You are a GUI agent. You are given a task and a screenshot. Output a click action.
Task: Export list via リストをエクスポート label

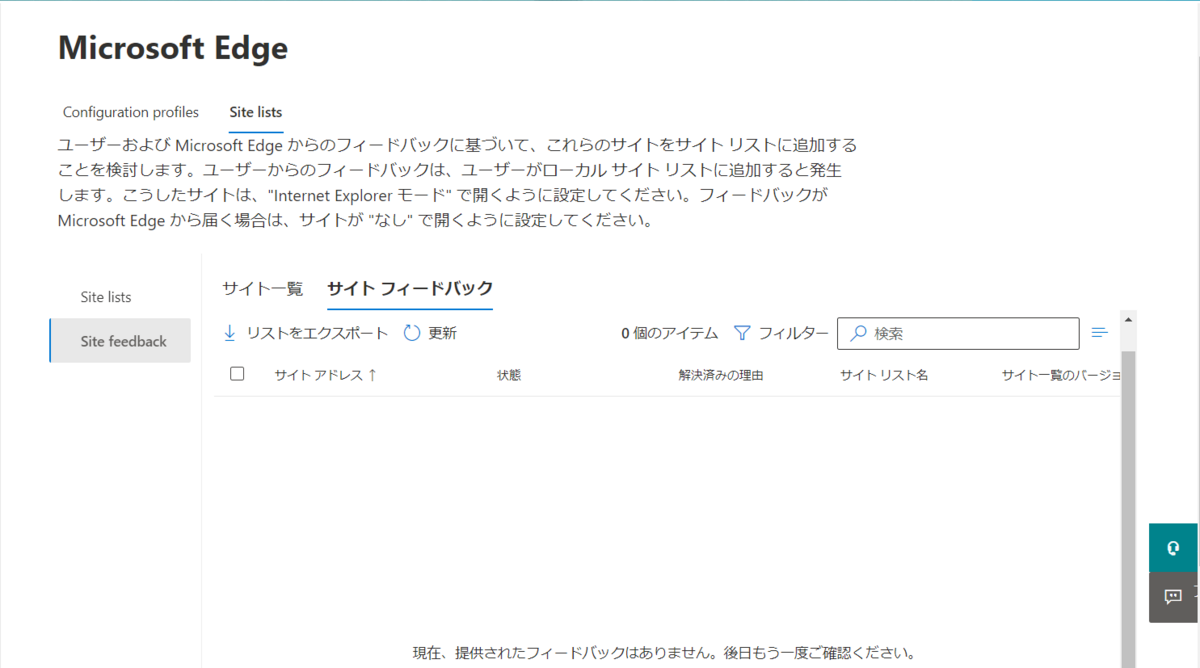click(x=317, y=333)
